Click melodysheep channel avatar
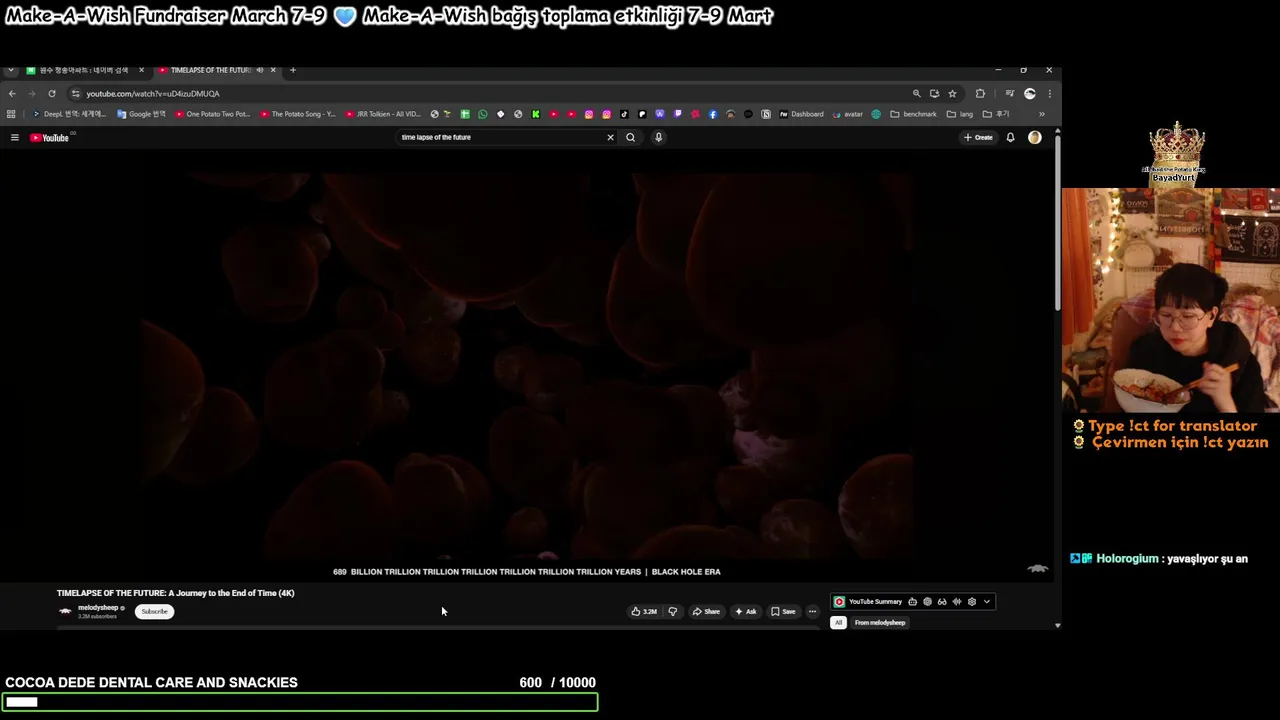 [65, 611]
